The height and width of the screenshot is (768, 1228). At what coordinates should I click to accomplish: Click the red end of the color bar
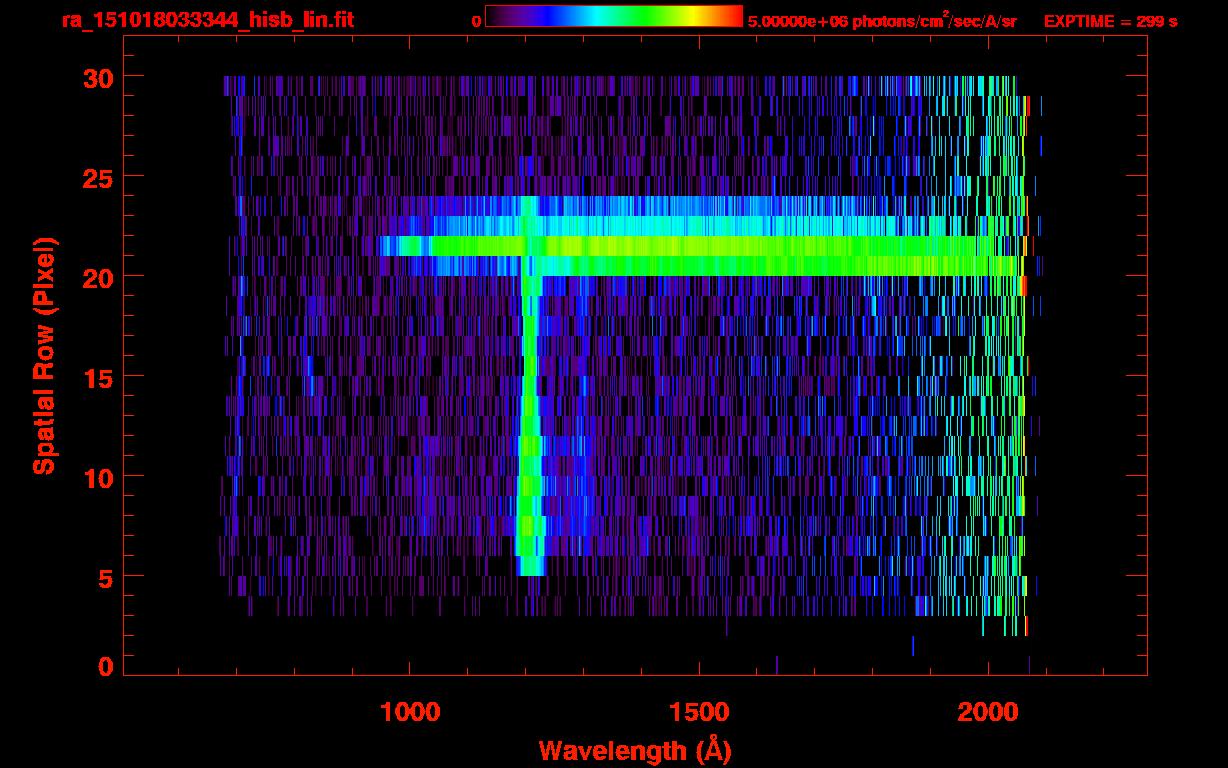click(x=730, y=17)
